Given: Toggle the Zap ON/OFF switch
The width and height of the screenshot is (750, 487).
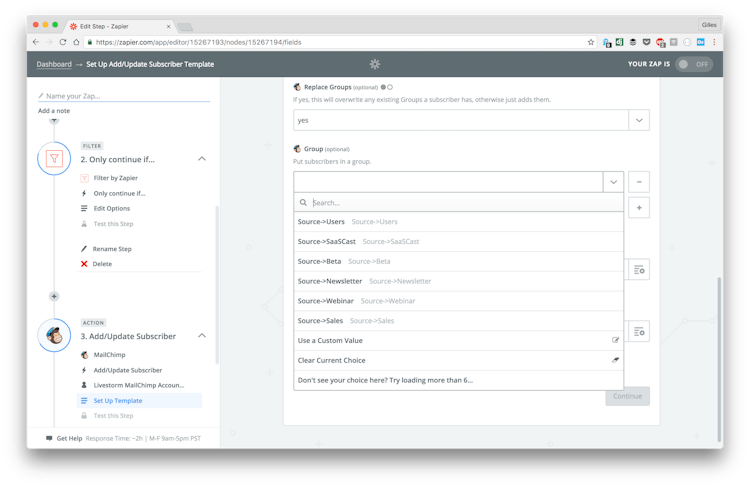Looking at the screenshot, I should pos(694,64).
